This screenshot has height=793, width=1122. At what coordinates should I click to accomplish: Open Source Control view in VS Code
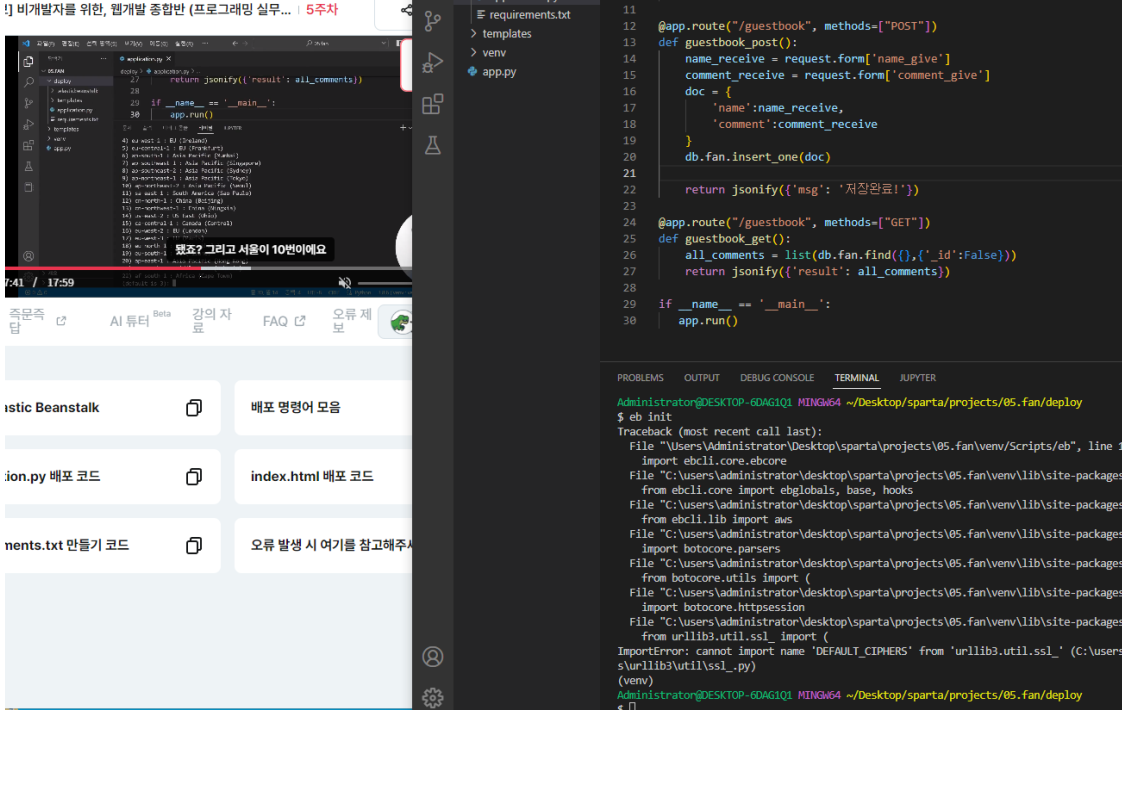pyautogui.click(x=433, y=21)
